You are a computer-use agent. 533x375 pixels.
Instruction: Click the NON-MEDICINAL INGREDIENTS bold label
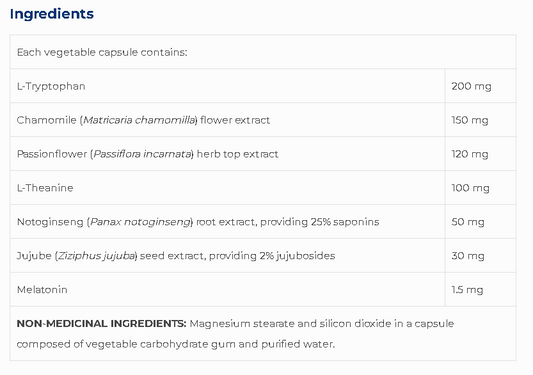coord(101,323)
